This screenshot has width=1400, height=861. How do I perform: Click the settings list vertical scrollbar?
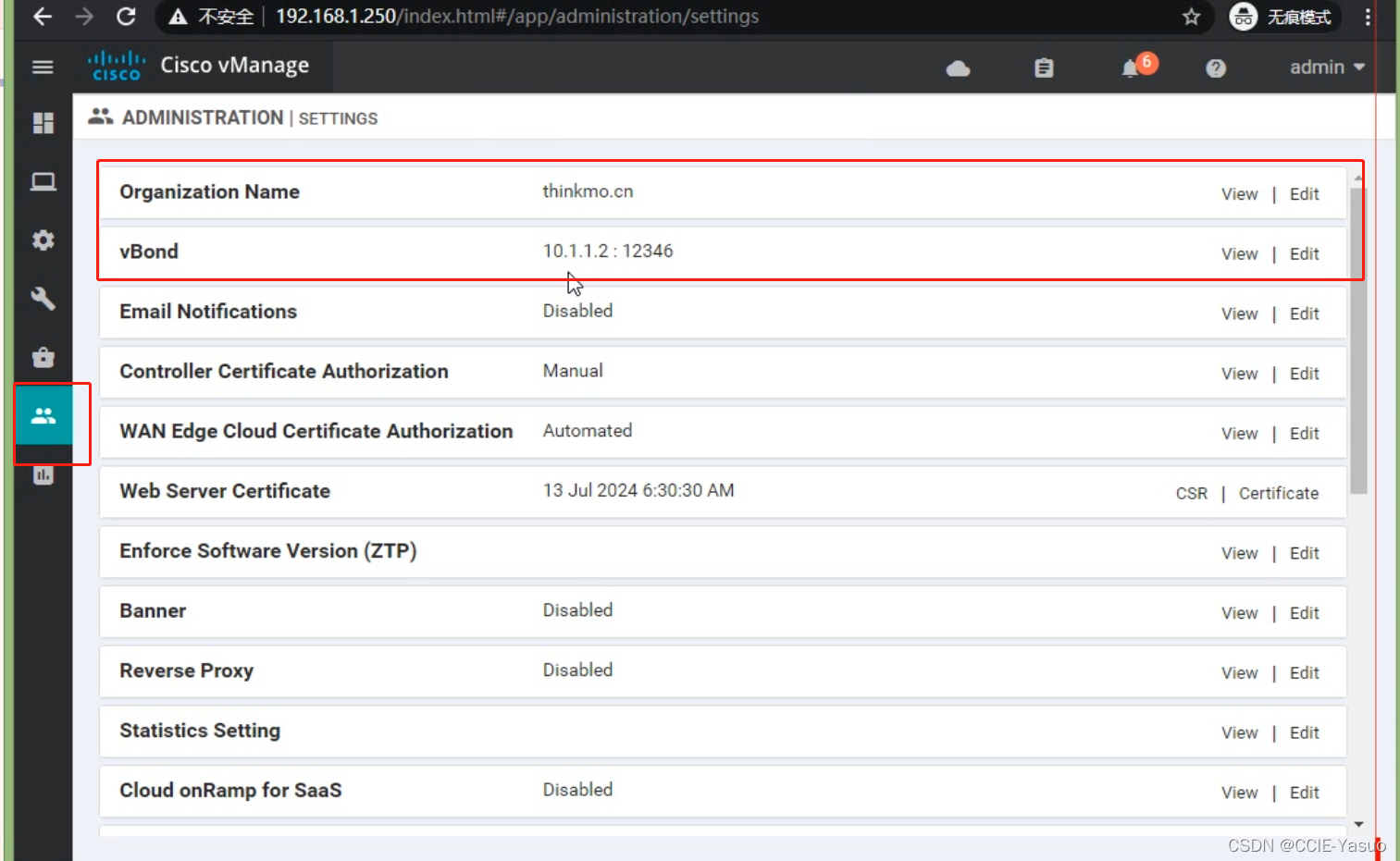[1358, 340]
